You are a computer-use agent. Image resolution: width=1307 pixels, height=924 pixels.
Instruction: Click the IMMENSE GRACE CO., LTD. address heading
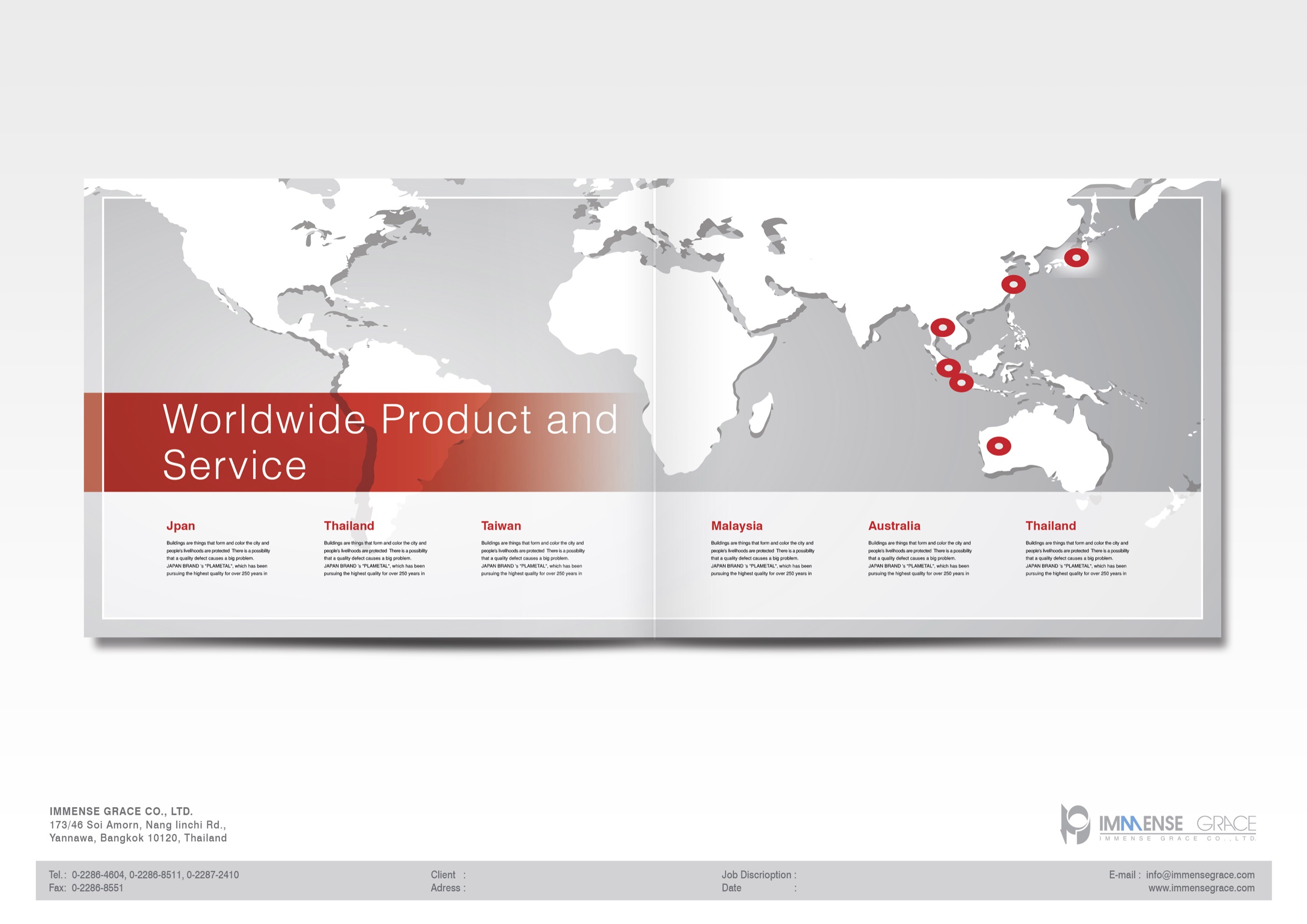tap(121, 811)
